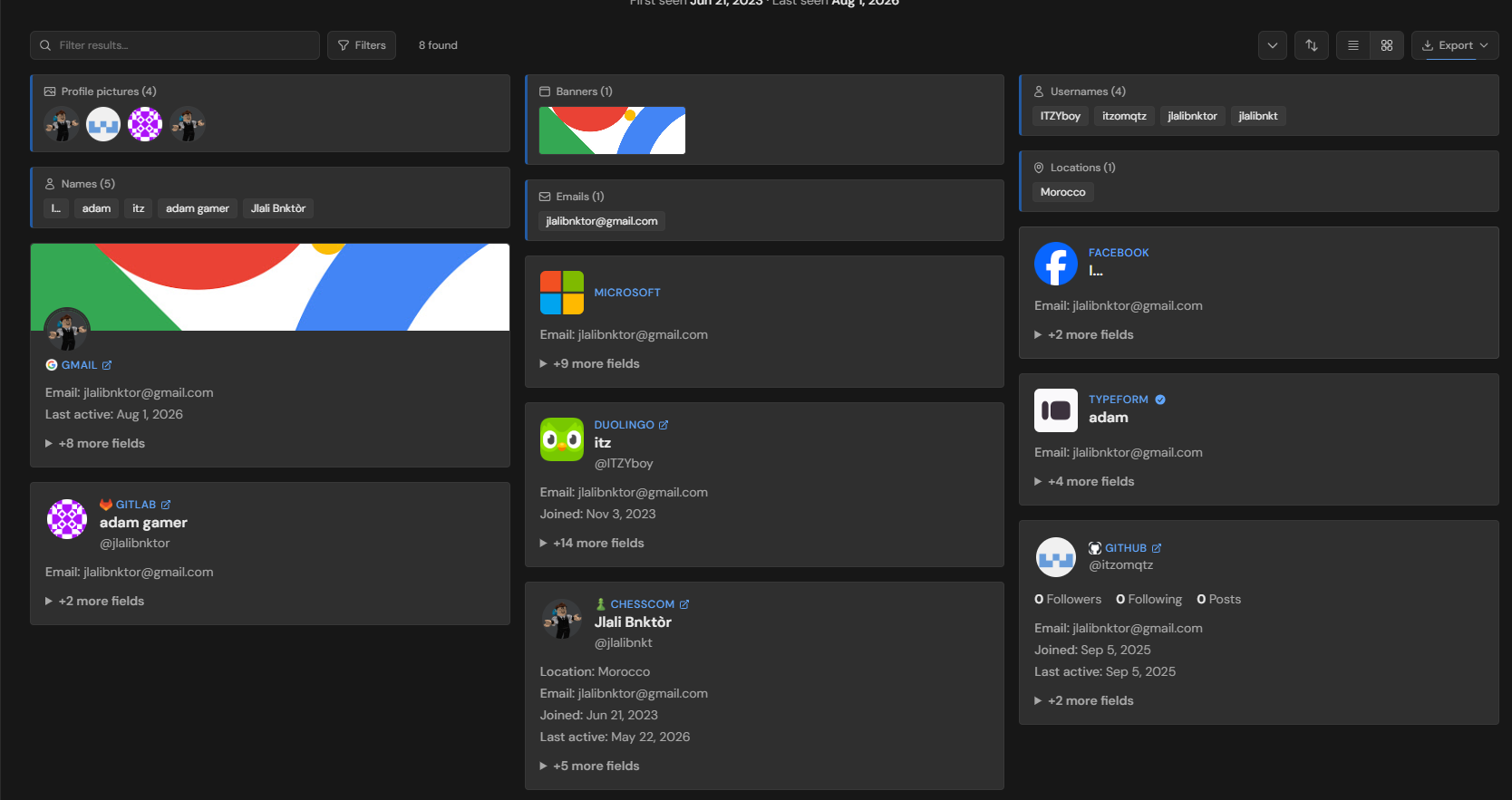This screenshot has height=800, width=1512.
Task: Open the fourth profile picture thumbnail
Action: (x=188, y=124)
